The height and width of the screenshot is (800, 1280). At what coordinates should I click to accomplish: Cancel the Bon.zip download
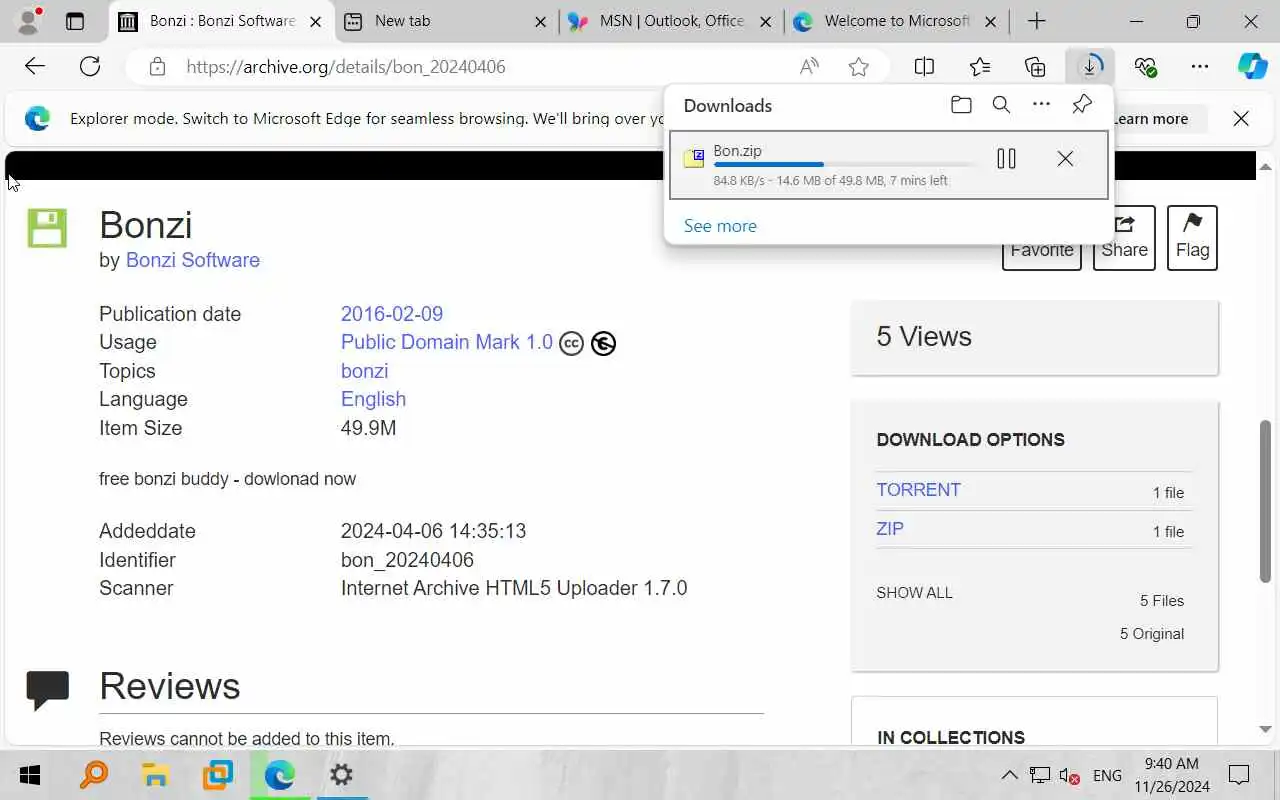(1065, 159)
